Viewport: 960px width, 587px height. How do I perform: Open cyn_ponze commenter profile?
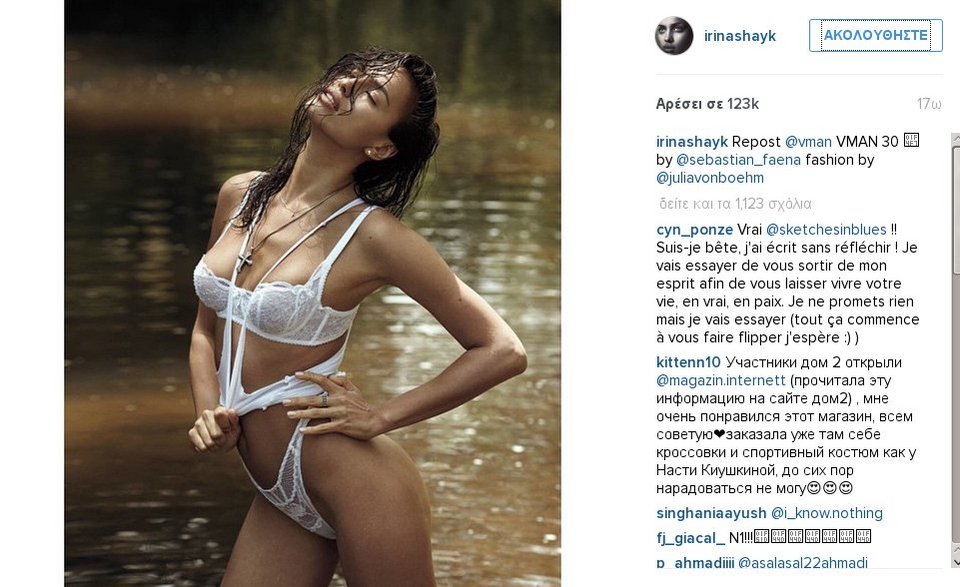pos(694,230)
